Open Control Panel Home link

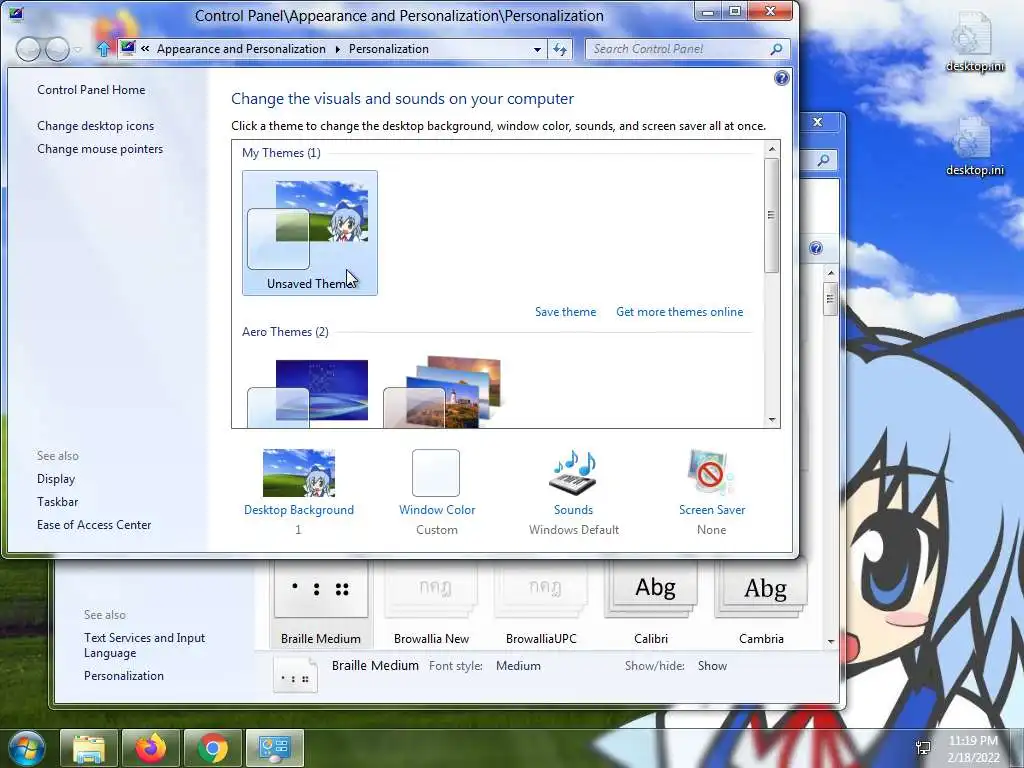[x=91, y=89]
